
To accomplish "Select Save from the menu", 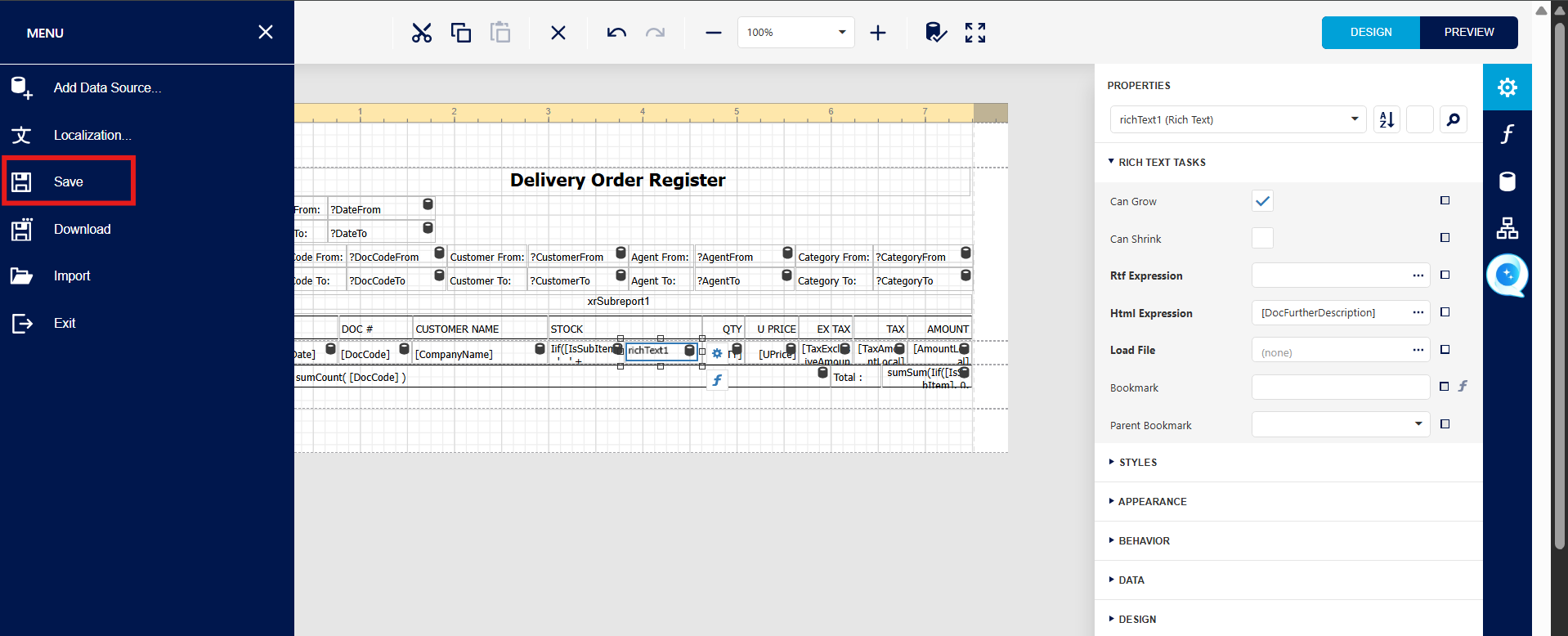I will pyautogui.click(x=69, y=181).
